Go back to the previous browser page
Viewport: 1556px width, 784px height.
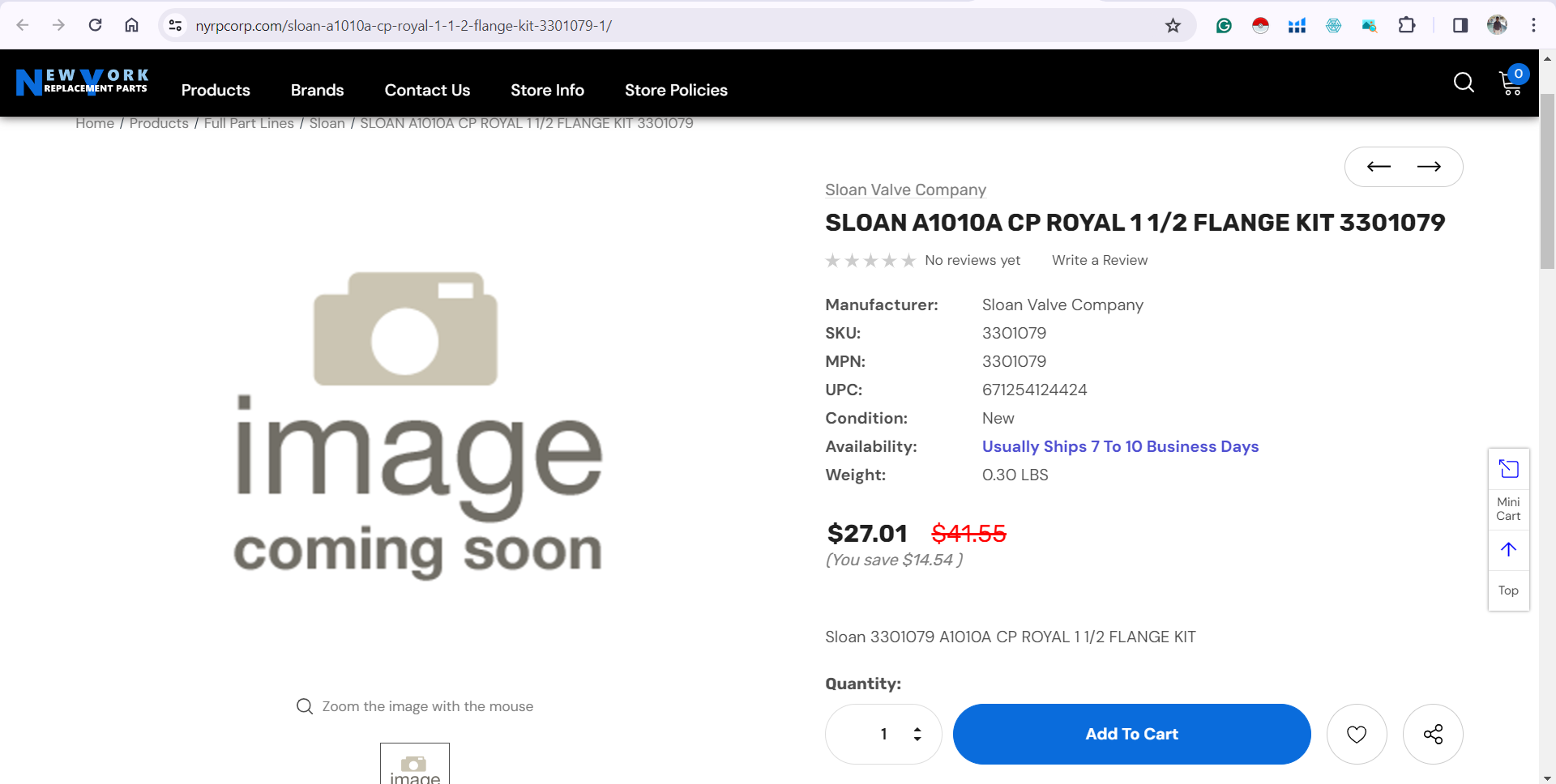(23, 25)
